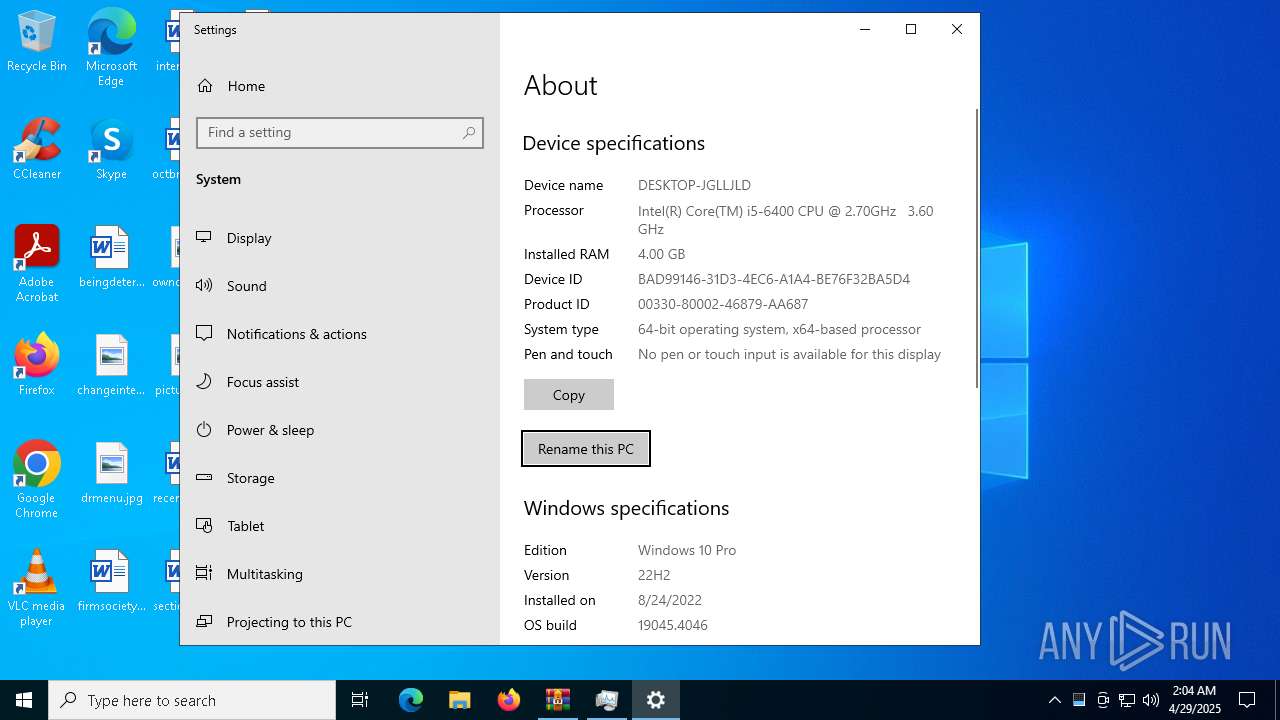This screenshot has width=1280, height=720.
Task: Click the About page vertical scrollbar
Action: tap(977, 248)
